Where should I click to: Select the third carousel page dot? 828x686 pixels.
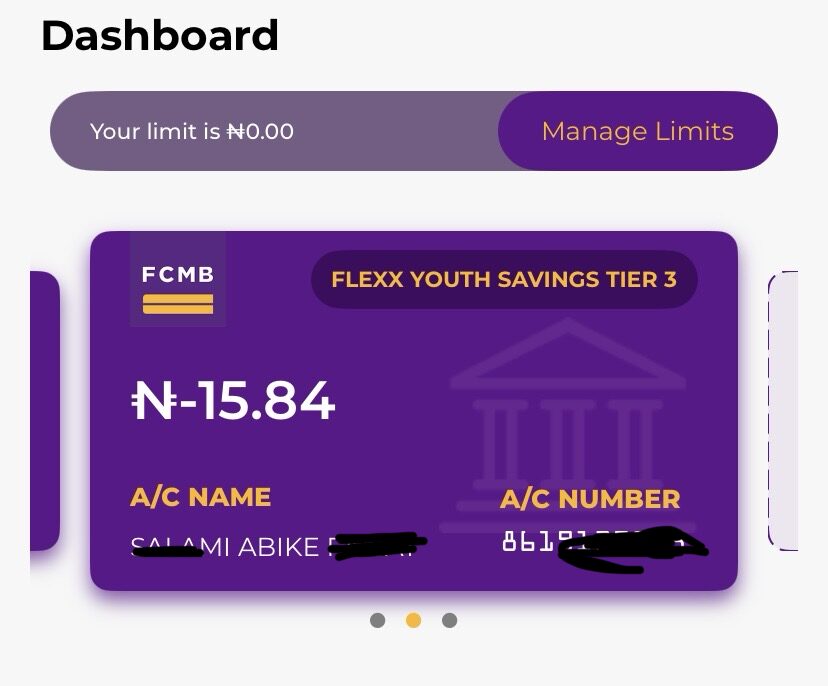coord(449,620)
